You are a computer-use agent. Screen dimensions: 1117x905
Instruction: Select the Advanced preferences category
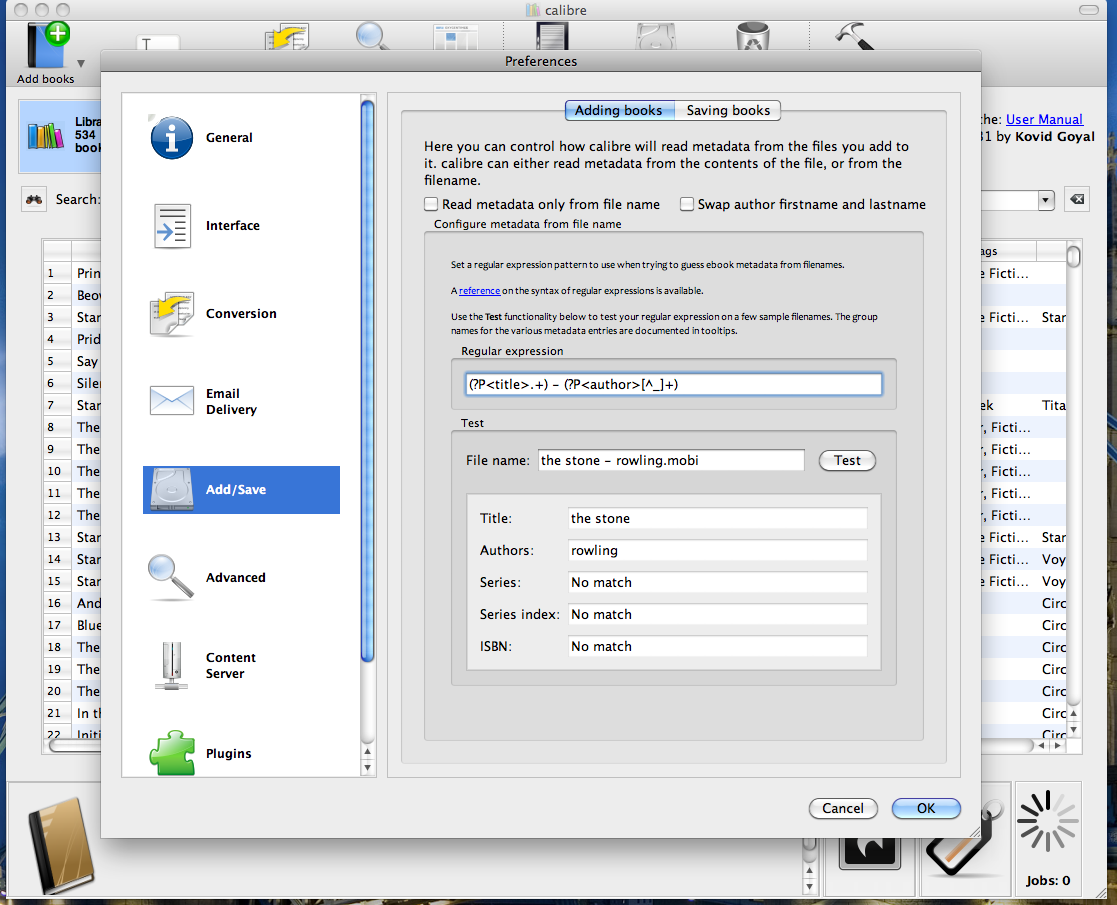tap(241, 577)
